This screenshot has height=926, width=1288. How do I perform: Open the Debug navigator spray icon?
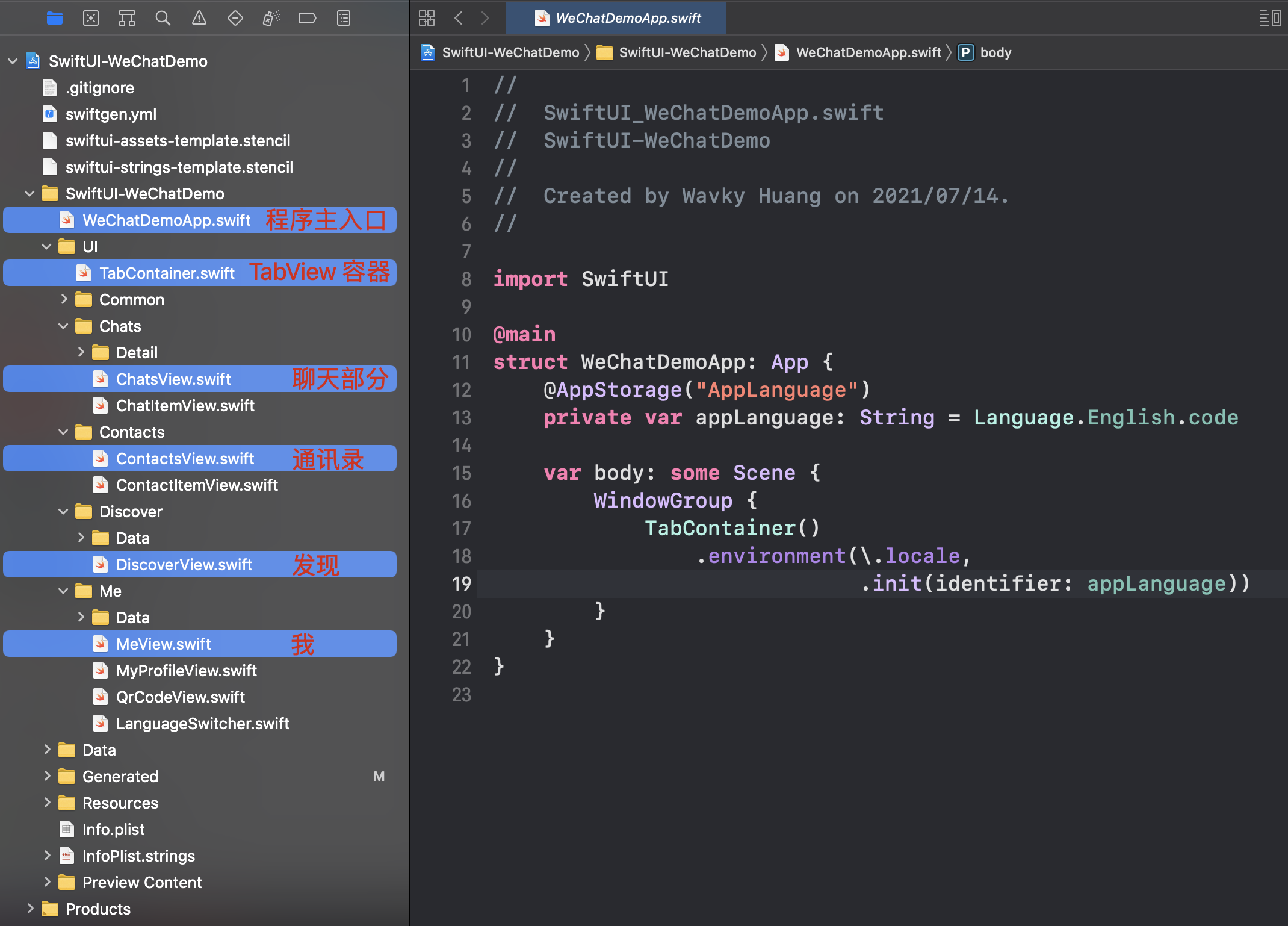[x=271, y=18]
